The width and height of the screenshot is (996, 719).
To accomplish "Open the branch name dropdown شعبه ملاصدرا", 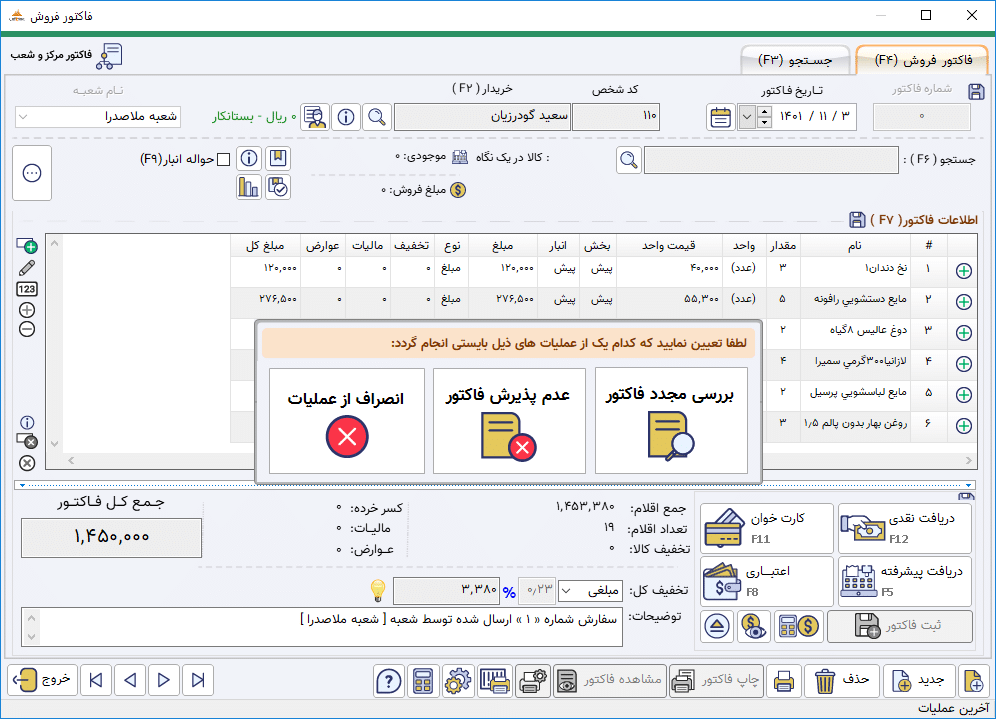I will pyautogui.click(x=98, y=117).
